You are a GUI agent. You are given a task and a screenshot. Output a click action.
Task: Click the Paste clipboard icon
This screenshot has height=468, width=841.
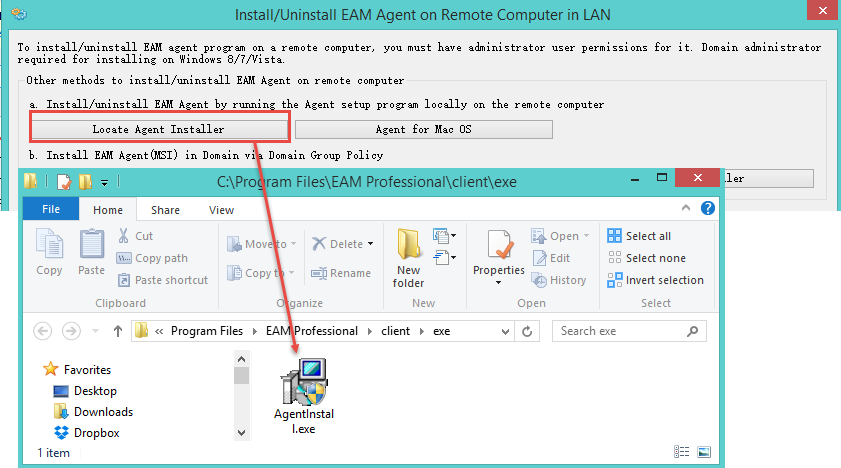pos(92,251)
